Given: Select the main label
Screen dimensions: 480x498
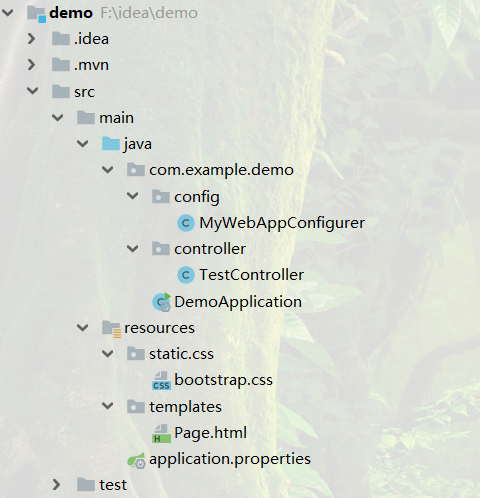Looking at the screenshot, I should pyautogui.click(x=116, y=118).
